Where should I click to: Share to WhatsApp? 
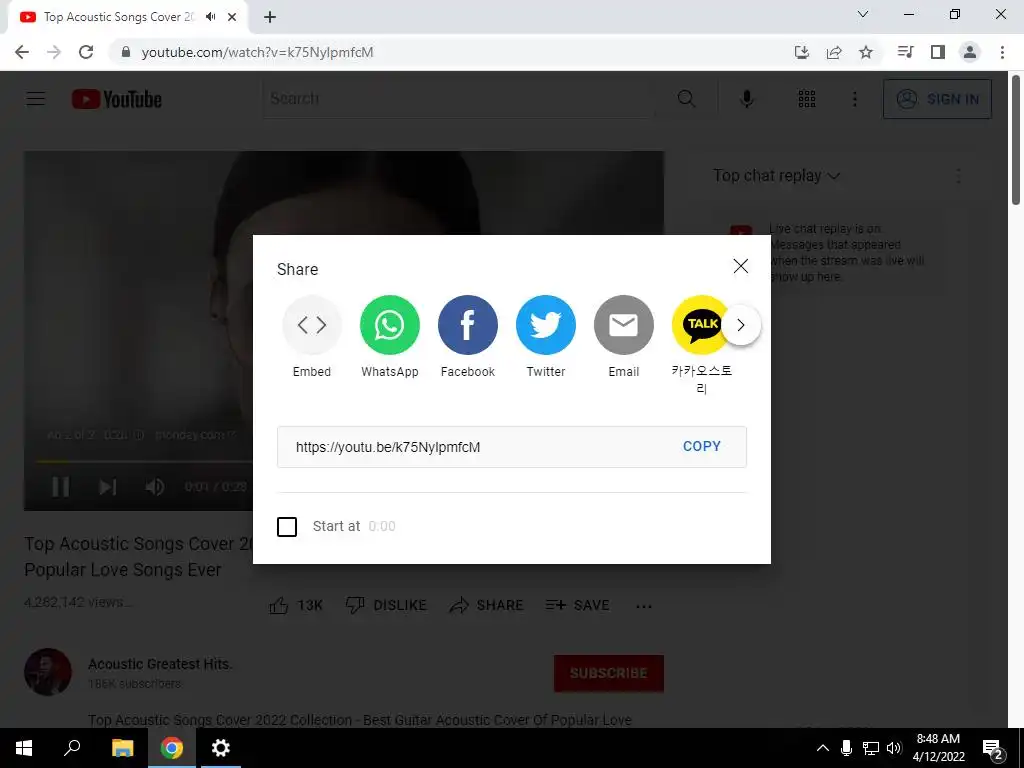389,325
